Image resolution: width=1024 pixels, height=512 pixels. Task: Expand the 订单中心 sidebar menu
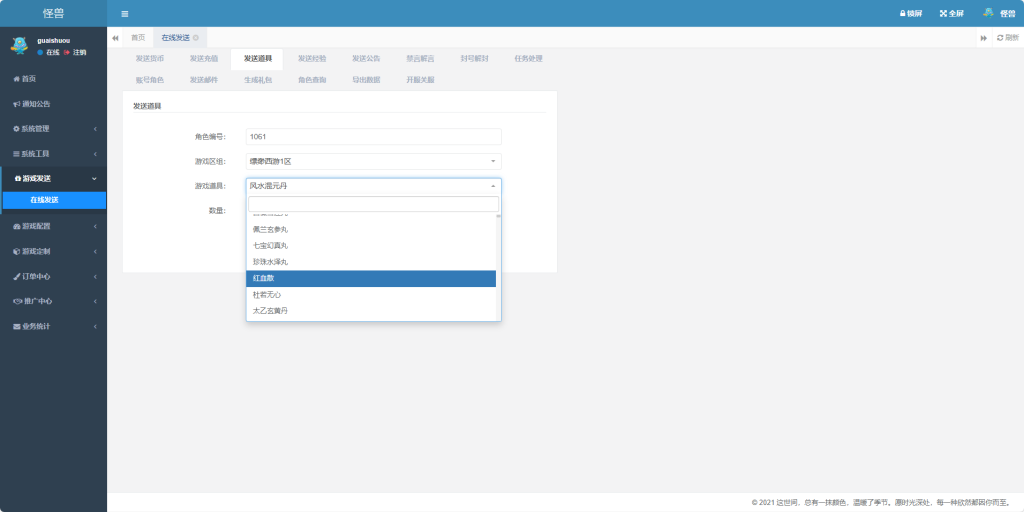[53, 276]
